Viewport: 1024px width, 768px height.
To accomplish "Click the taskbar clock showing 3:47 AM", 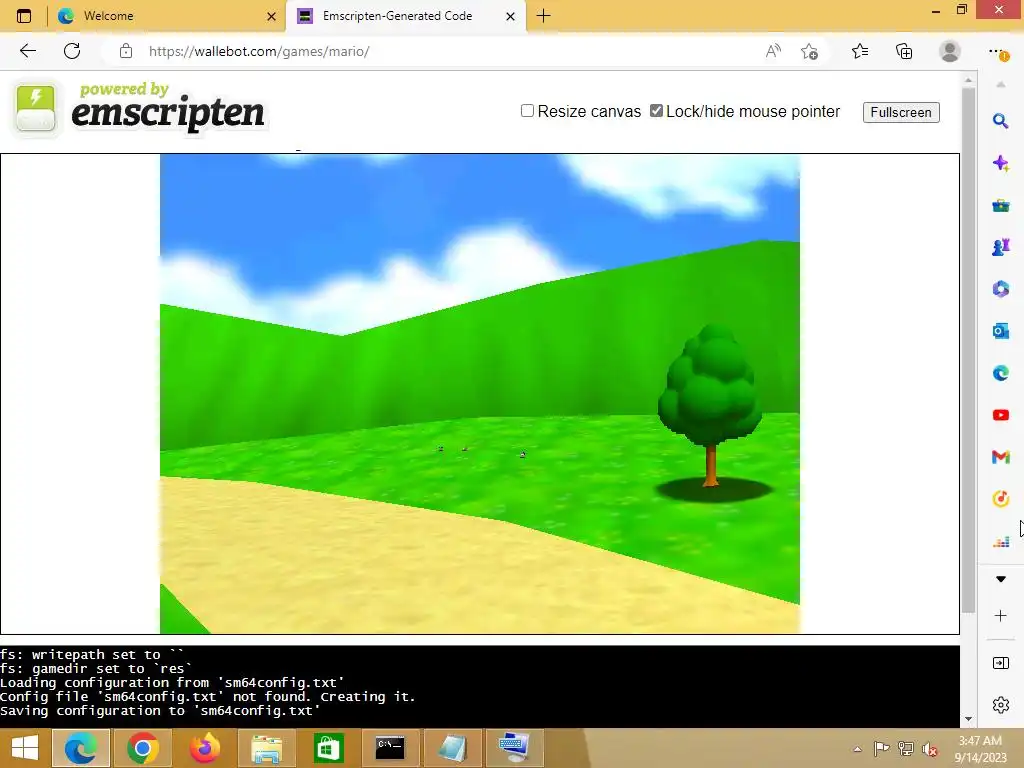I will (x=980, y=749).
